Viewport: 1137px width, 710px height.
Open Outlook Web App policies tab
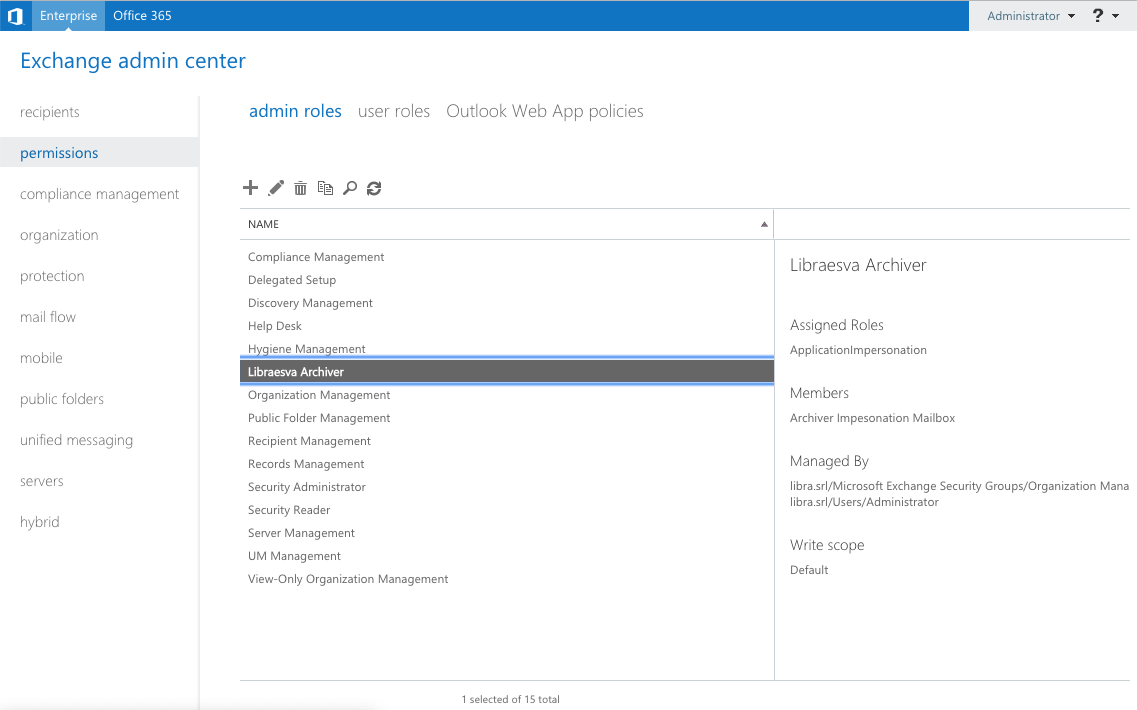tap(545, 111)
